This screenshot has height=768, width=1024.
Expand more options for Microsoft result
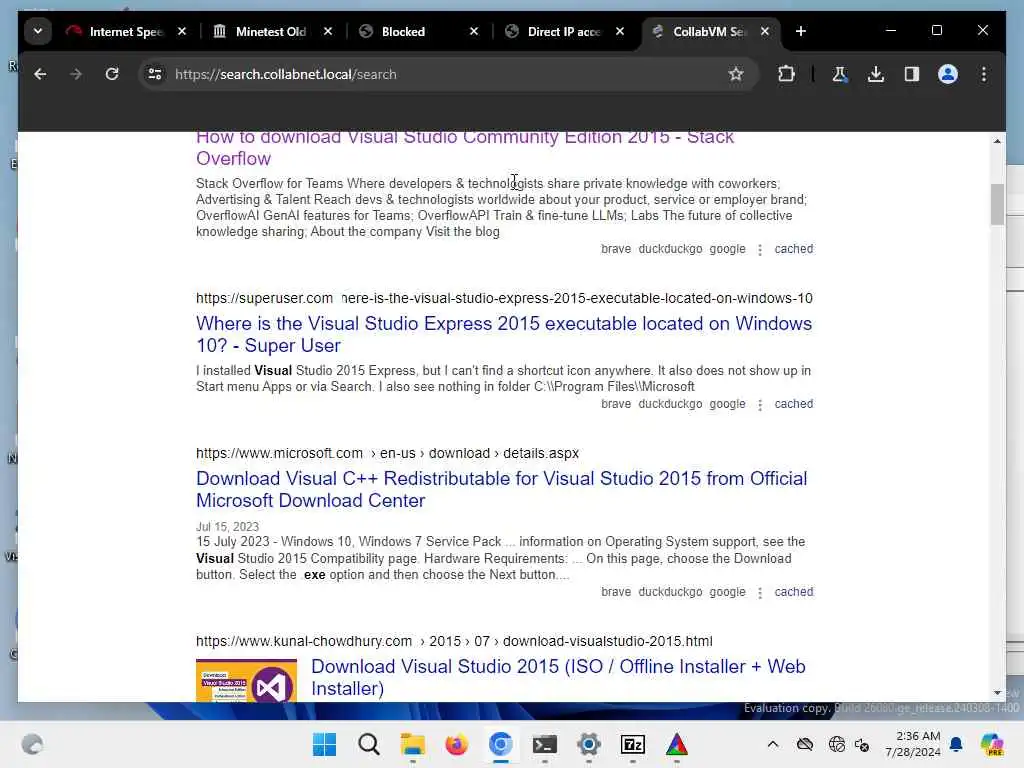click(x=760, y=593)
